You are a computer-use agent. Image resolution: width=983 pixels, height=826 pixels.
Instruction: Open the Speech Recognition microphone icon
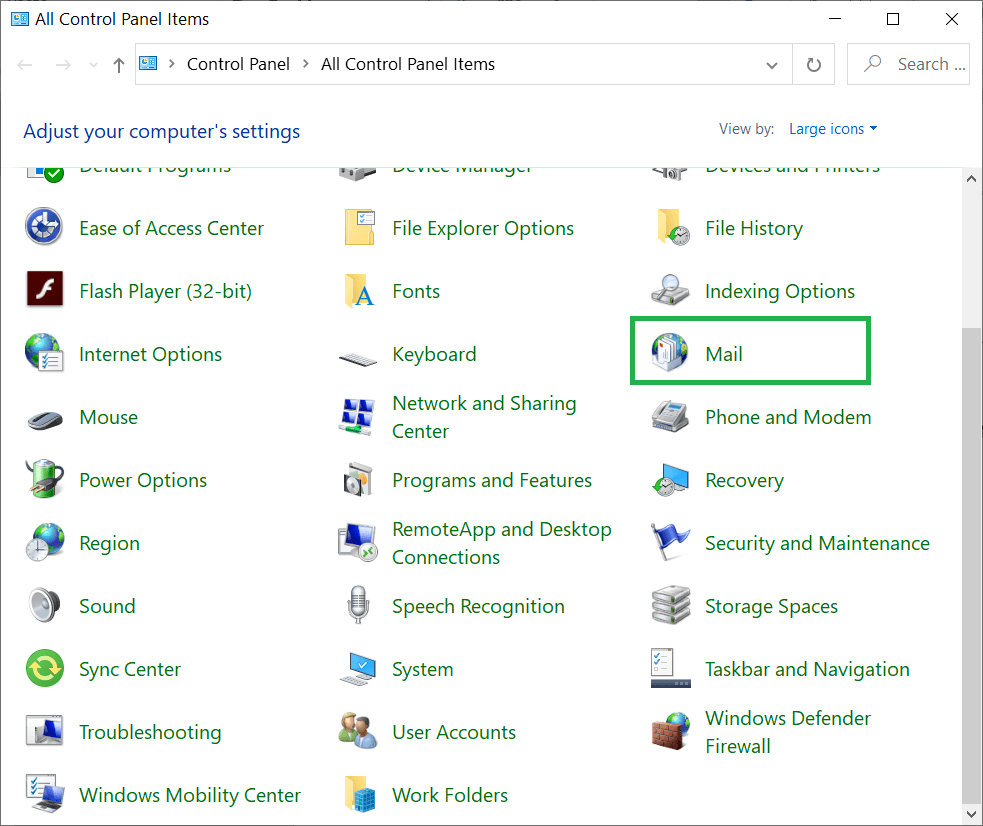(x=358, y=605)
